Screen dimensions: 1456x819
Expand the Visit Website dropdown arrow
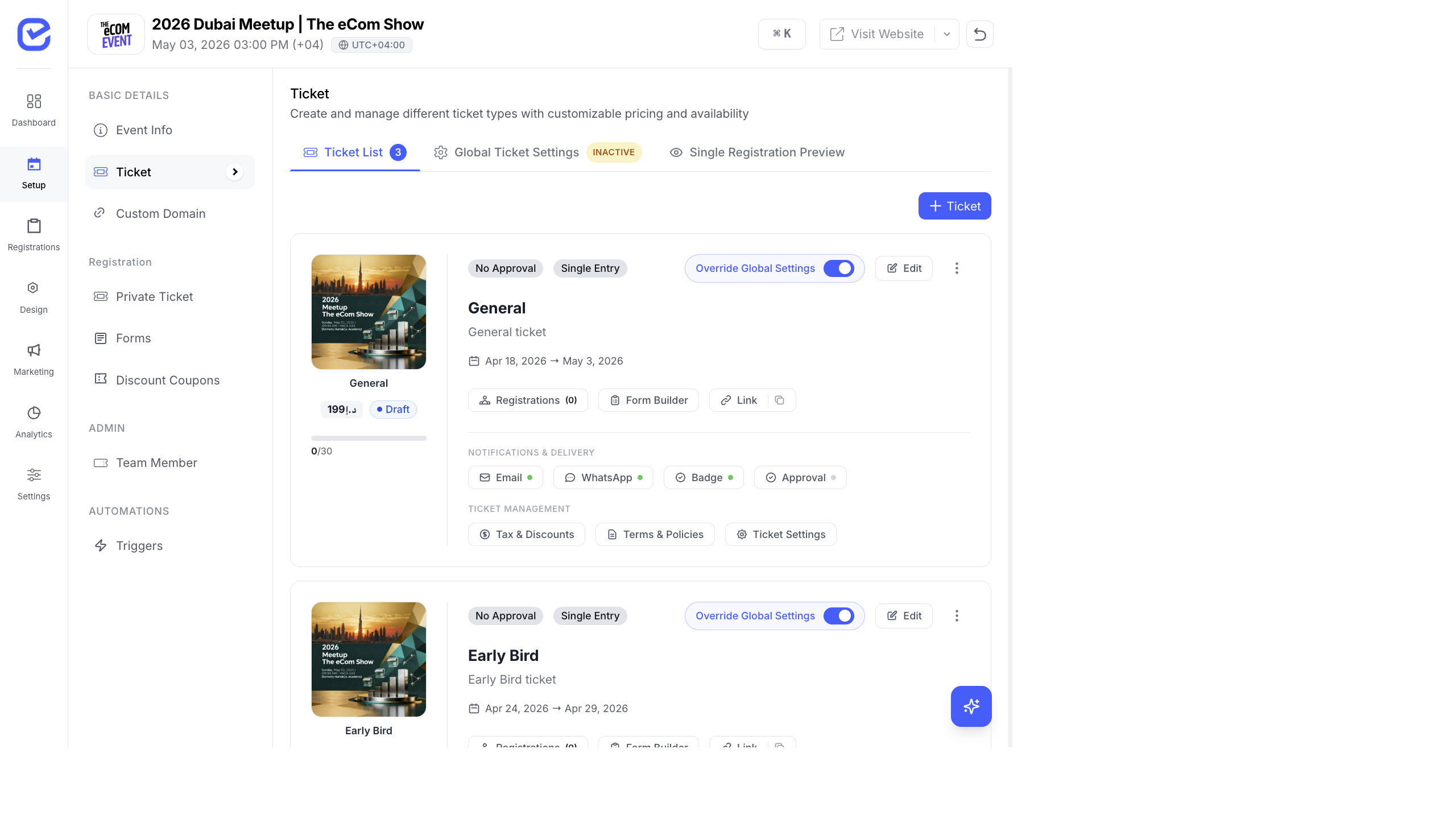[946, 34]
